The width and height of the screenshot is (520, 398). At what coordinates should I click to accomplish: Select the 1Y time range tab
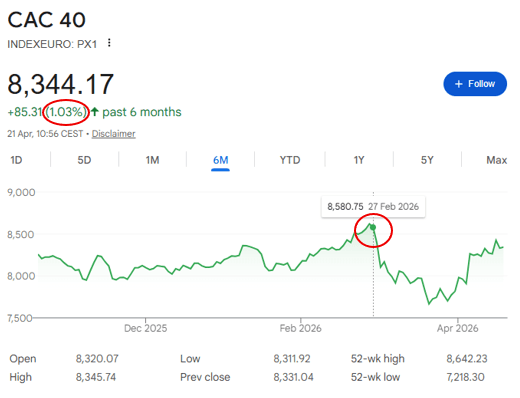click(x=359, y=160)
